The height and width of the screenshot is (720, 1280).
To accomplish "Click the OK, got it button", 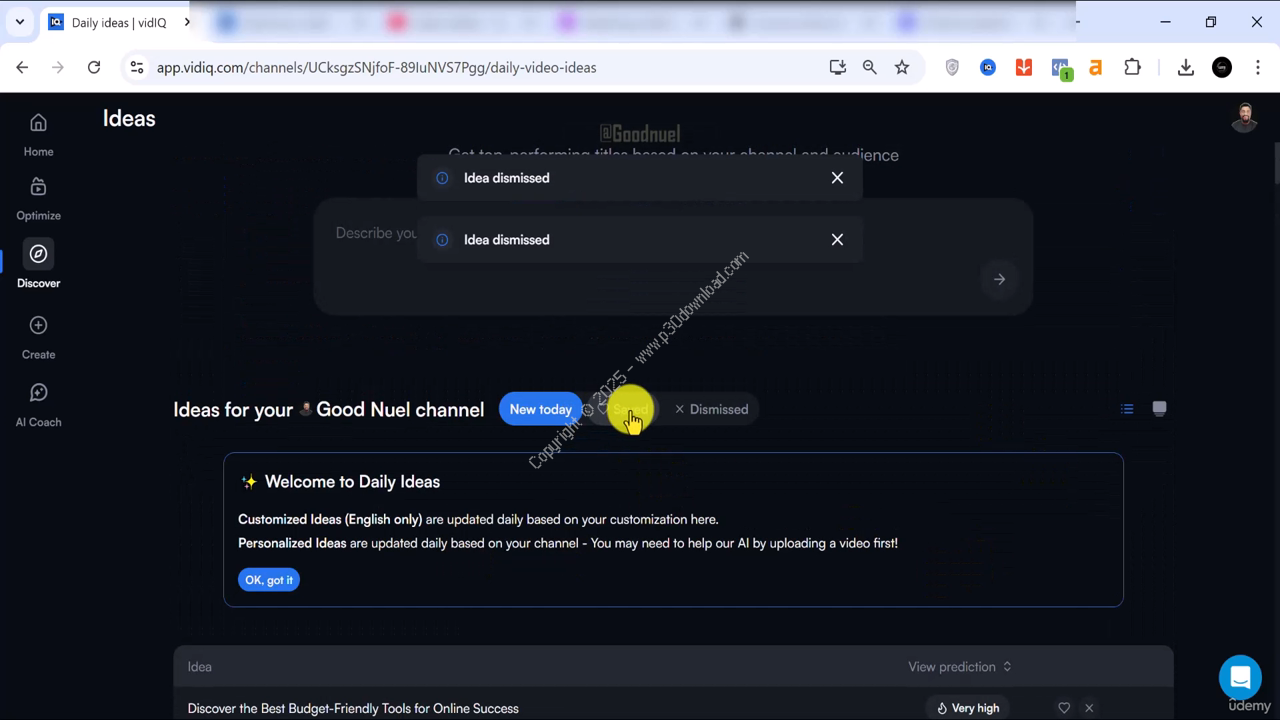I will pos(269,580).
